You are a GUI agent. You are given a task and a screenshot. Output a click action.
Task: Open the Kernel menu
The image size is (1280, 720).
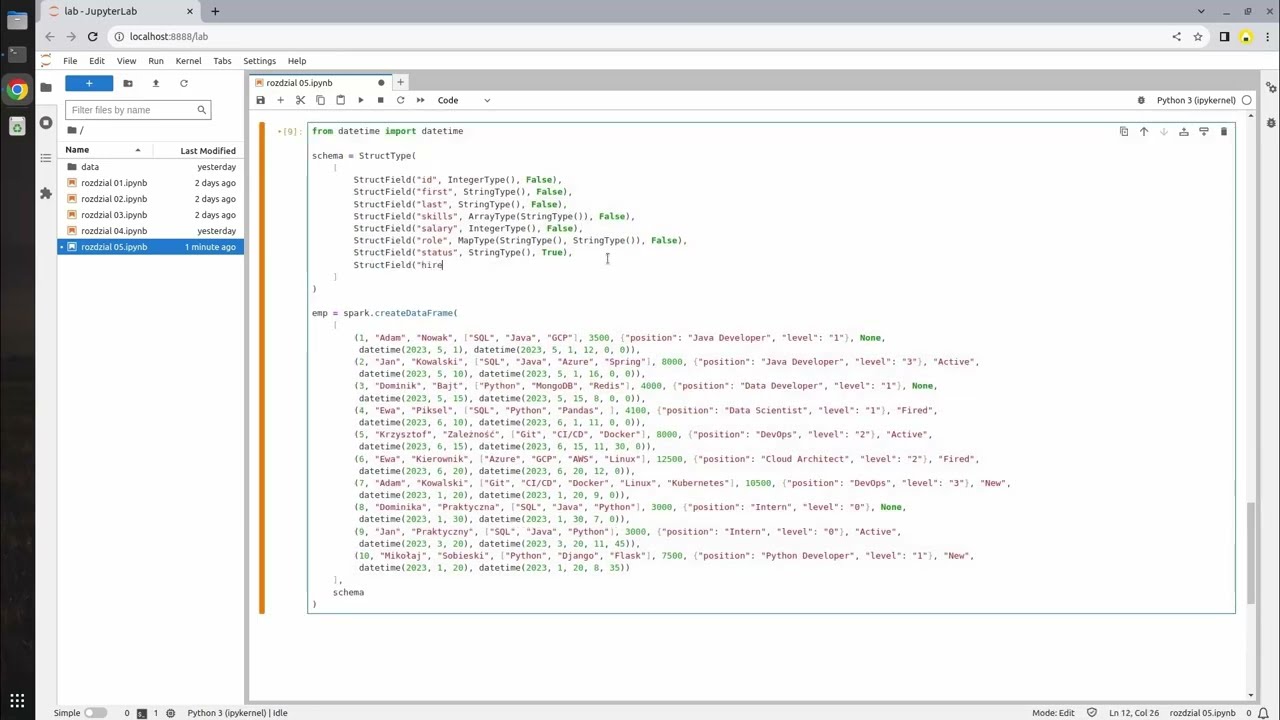[188, 61]
